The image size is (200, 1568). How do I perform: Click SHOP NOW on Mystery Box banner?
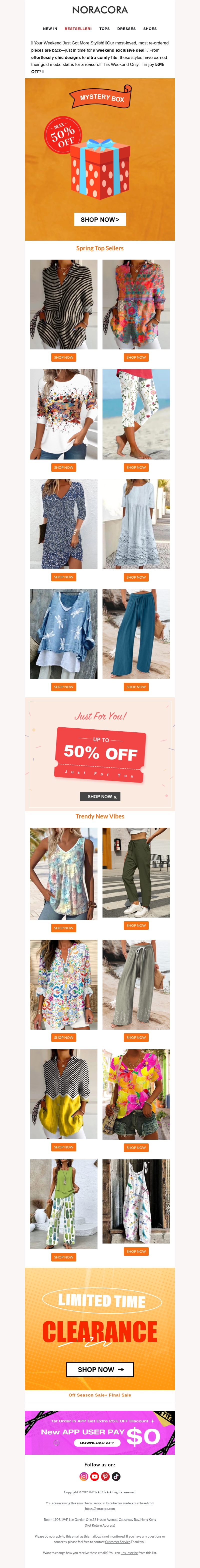[100, 219]
